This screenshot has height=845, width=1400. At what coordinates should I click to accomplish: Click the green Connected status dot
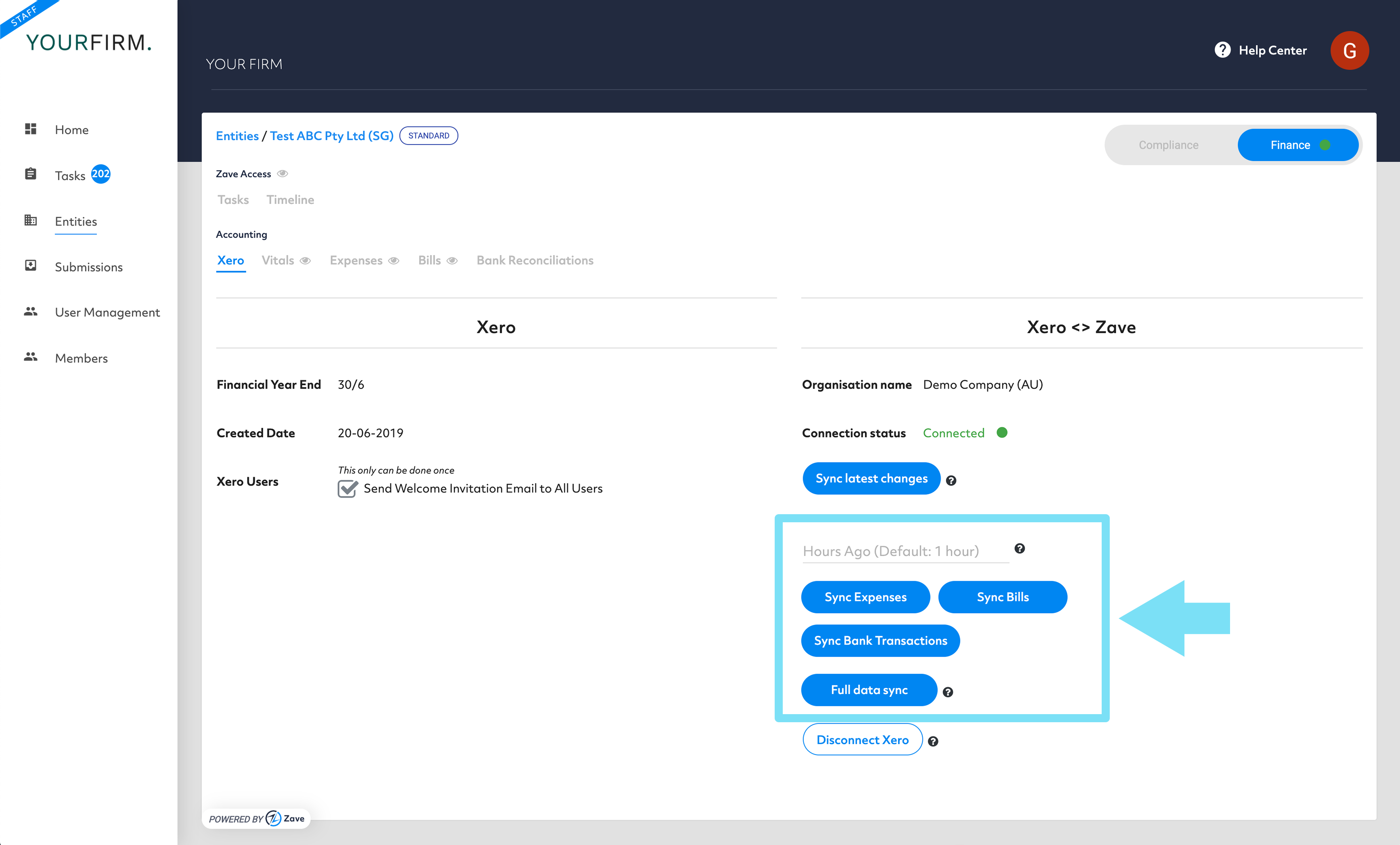(1002, 433)
